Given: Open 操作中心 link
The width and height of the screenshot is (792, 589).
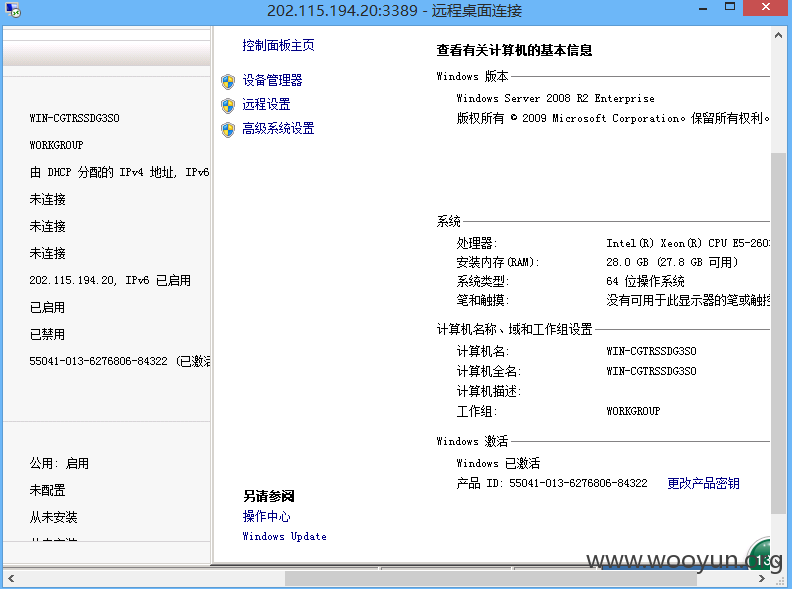Looking at the screenshot, I should click(x=266, y=516).
